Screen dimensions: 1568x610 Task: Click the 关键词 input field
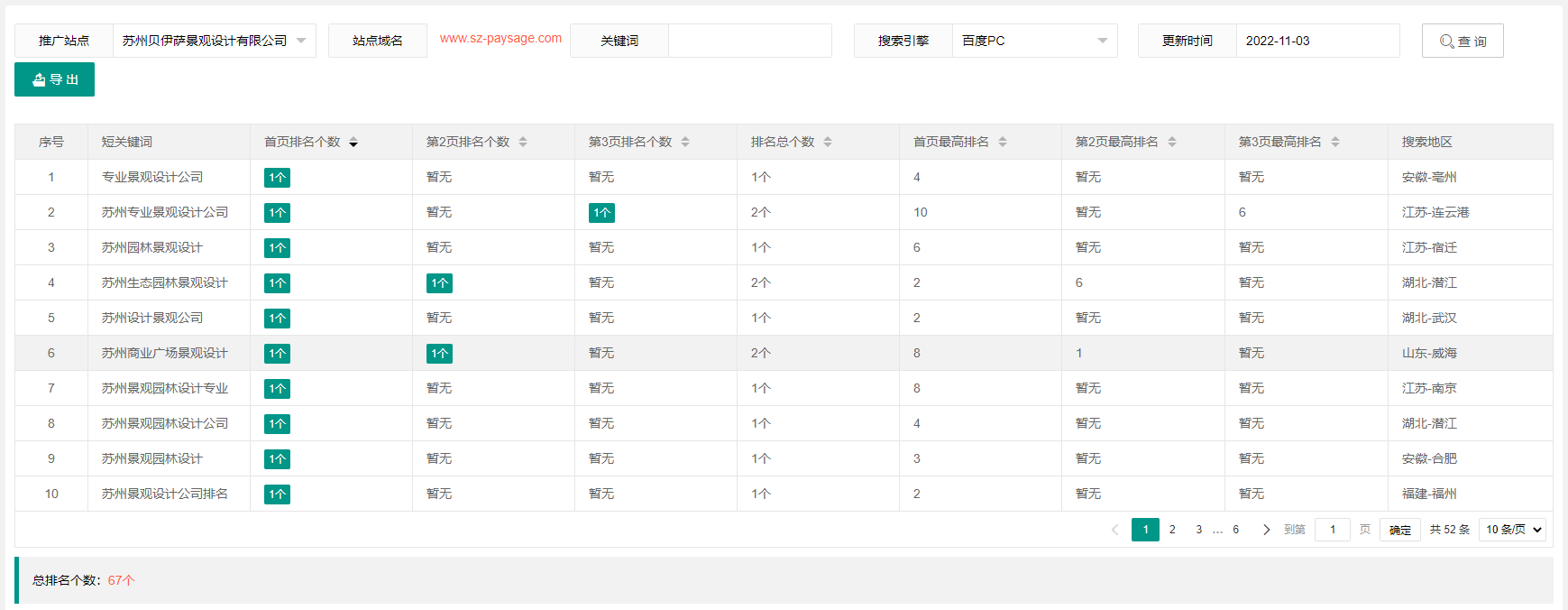pos(750,41)
